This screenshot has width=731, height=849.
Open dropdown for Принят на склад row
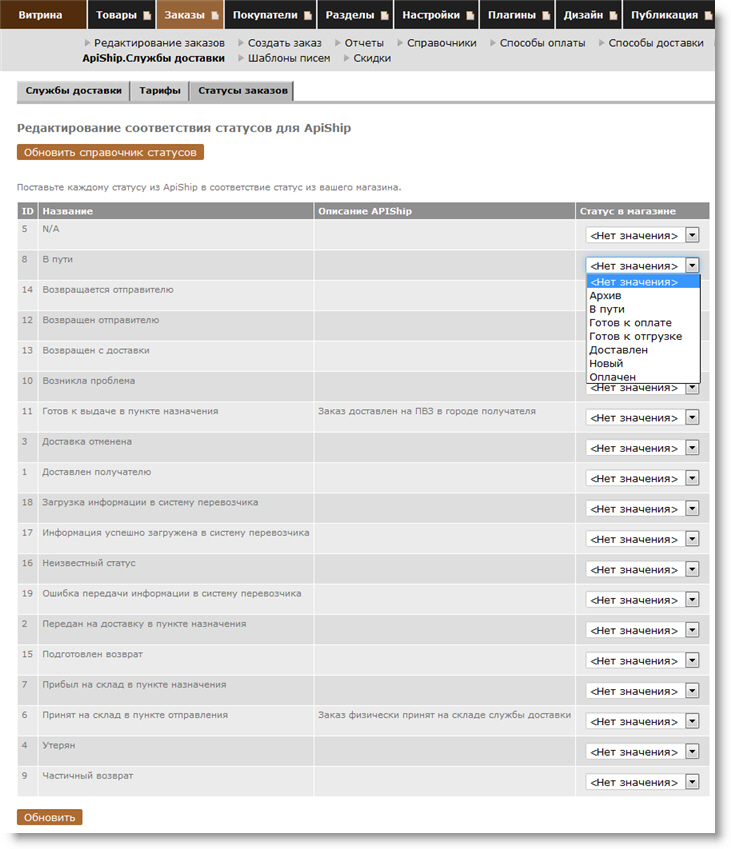642,721
